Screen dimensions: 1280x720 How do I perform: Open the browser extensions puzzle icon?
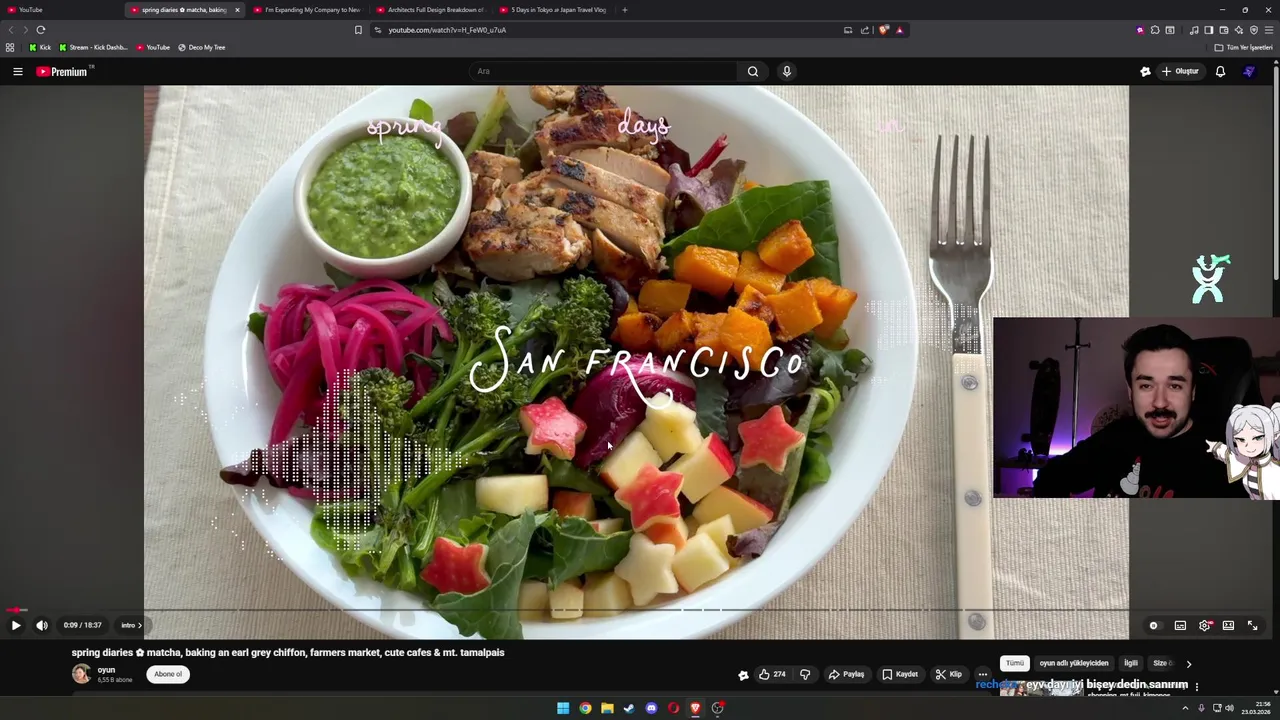[1155, 30]
